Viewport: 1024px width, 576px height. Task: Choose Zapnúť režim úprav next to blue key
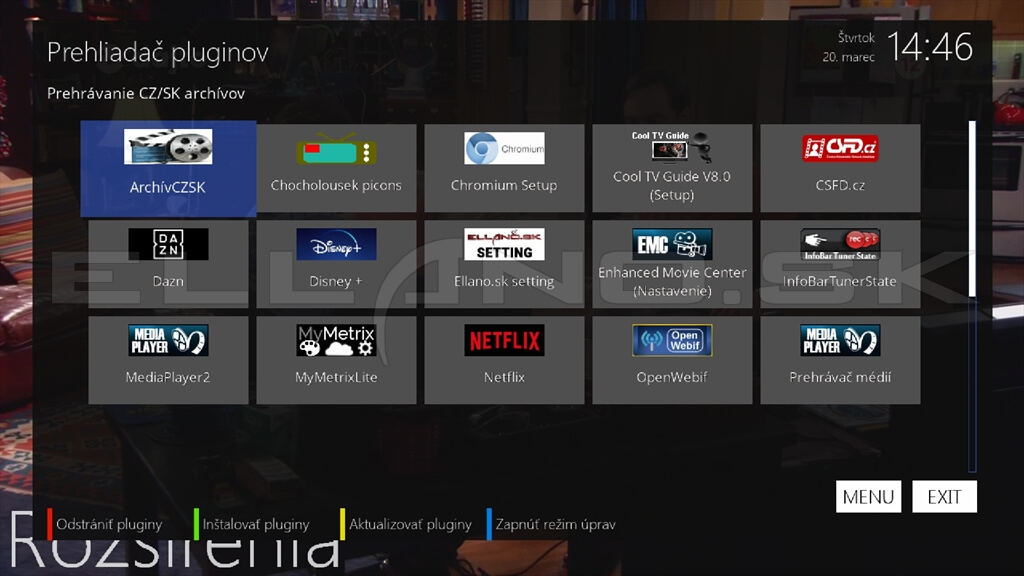555,524
